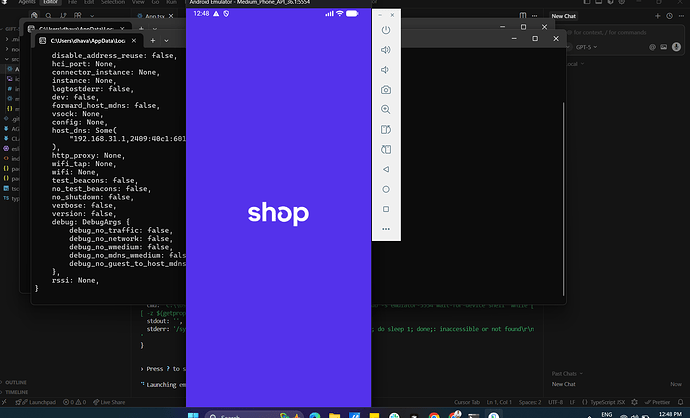Click the chat input field
Screen dimensions: 690x418
coord(618,33)
